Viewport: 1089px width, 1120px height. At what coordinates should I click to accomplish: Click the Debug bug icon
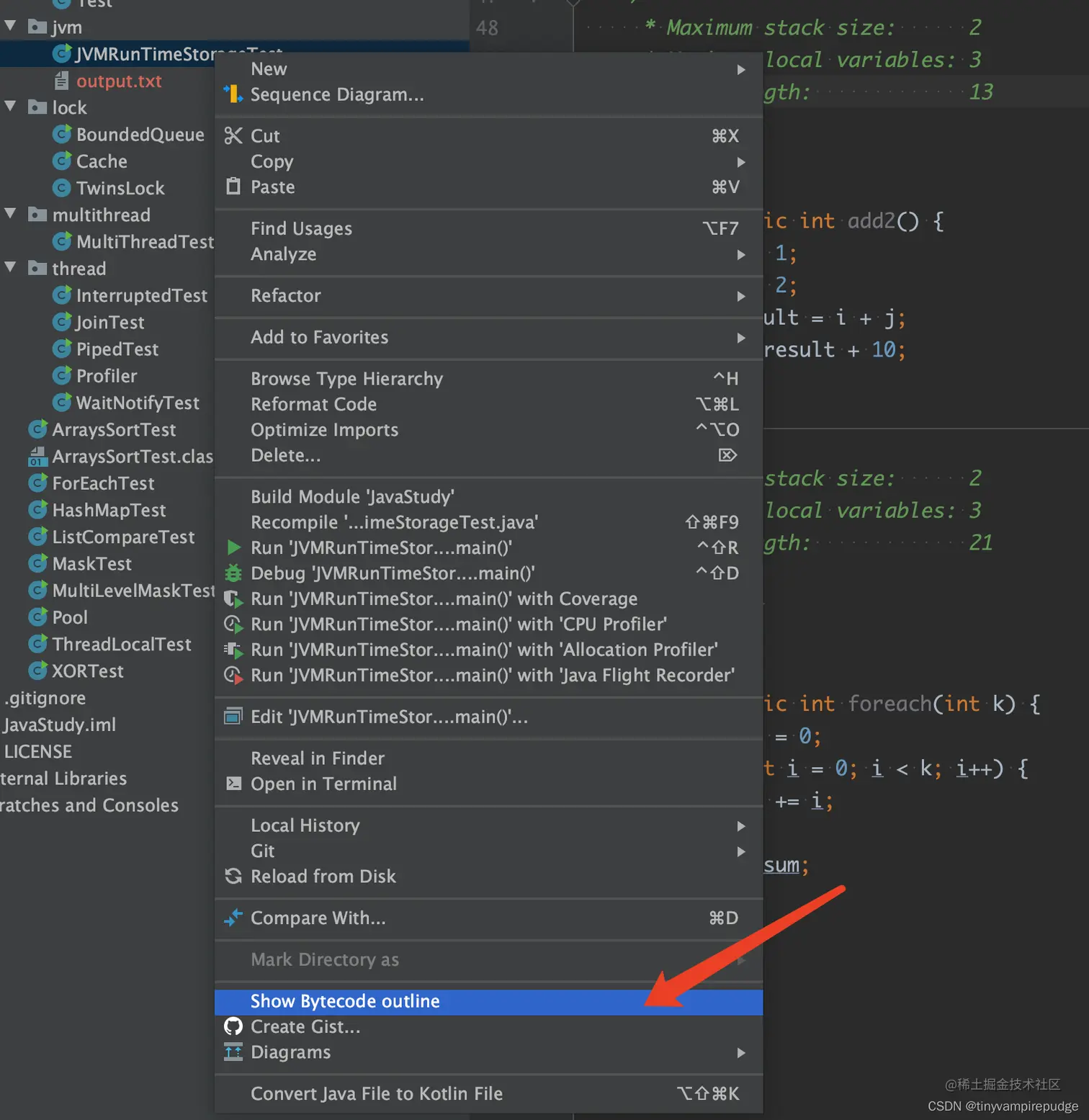(x=233, y=573)
